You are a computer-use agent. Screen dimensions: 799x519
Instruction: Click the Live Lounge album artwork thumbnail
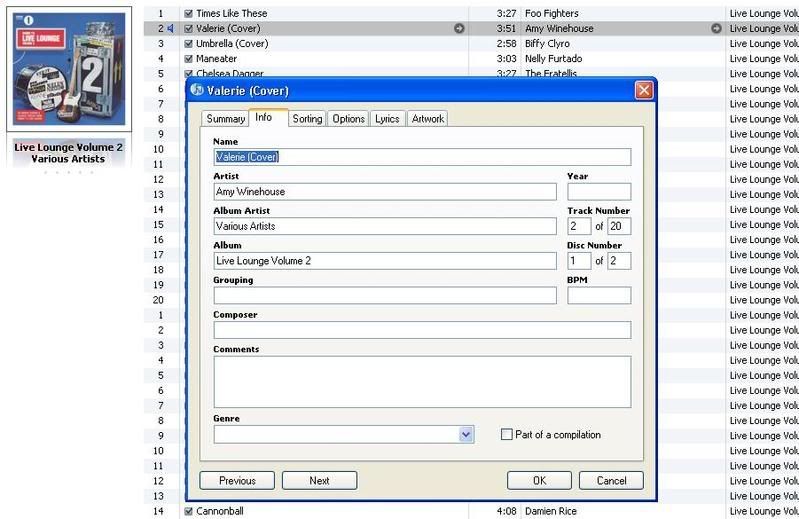point(69,69)
